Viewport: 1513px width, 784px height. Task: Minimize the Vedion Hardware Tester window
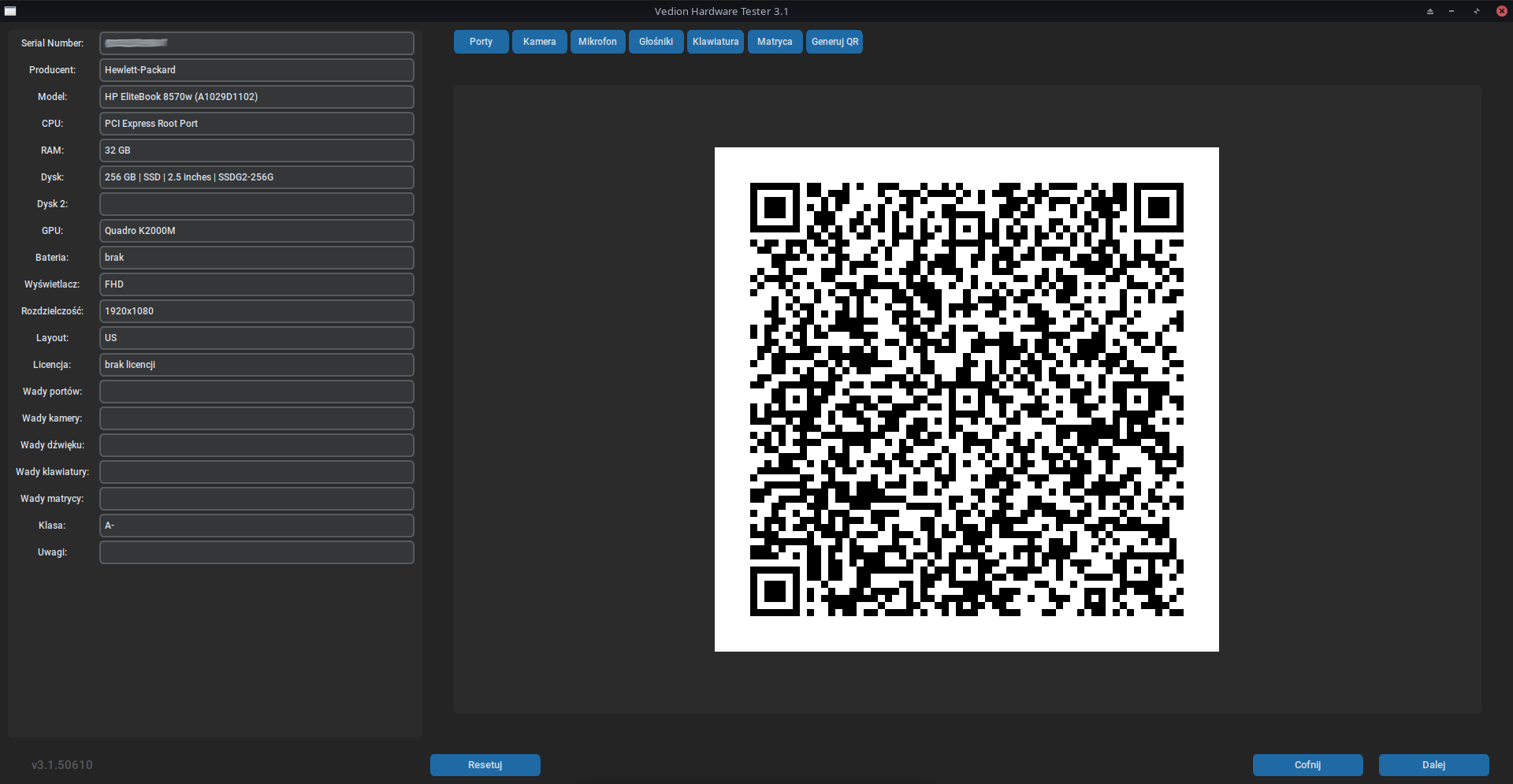tap(1452, 11)
